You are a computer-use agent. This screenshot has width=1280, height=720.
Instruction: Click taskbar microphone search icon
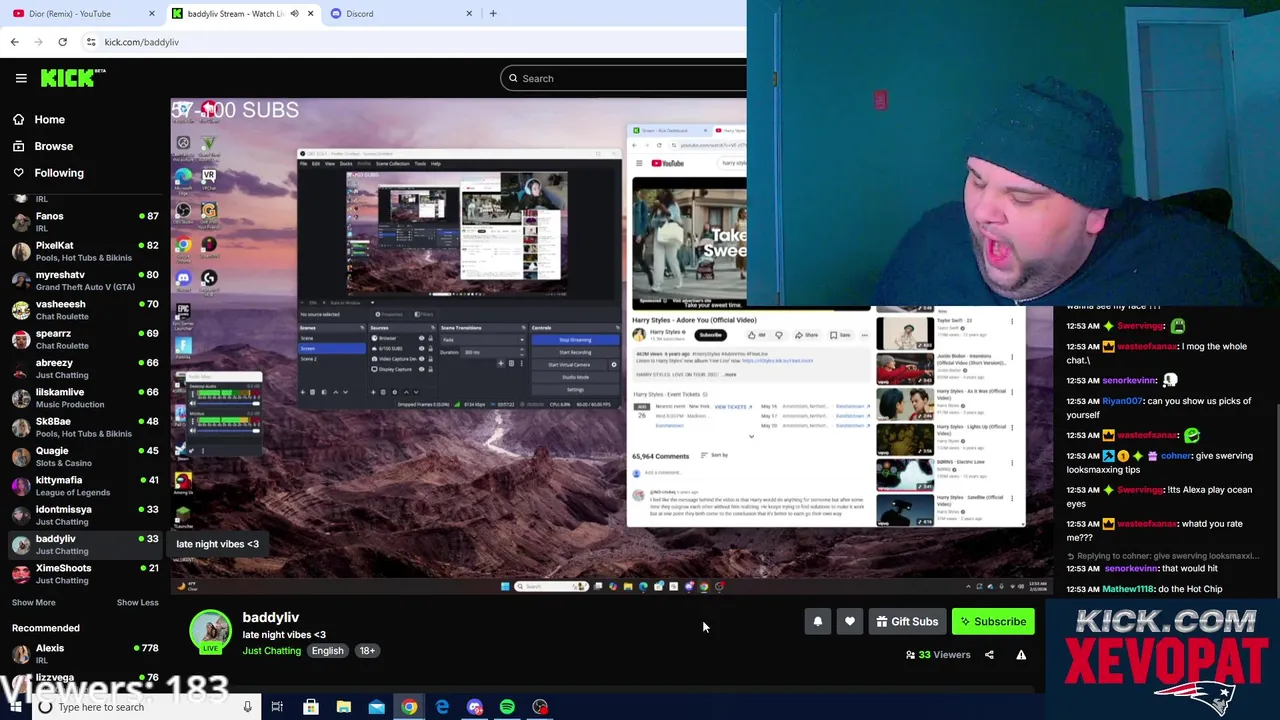[247, 707]
